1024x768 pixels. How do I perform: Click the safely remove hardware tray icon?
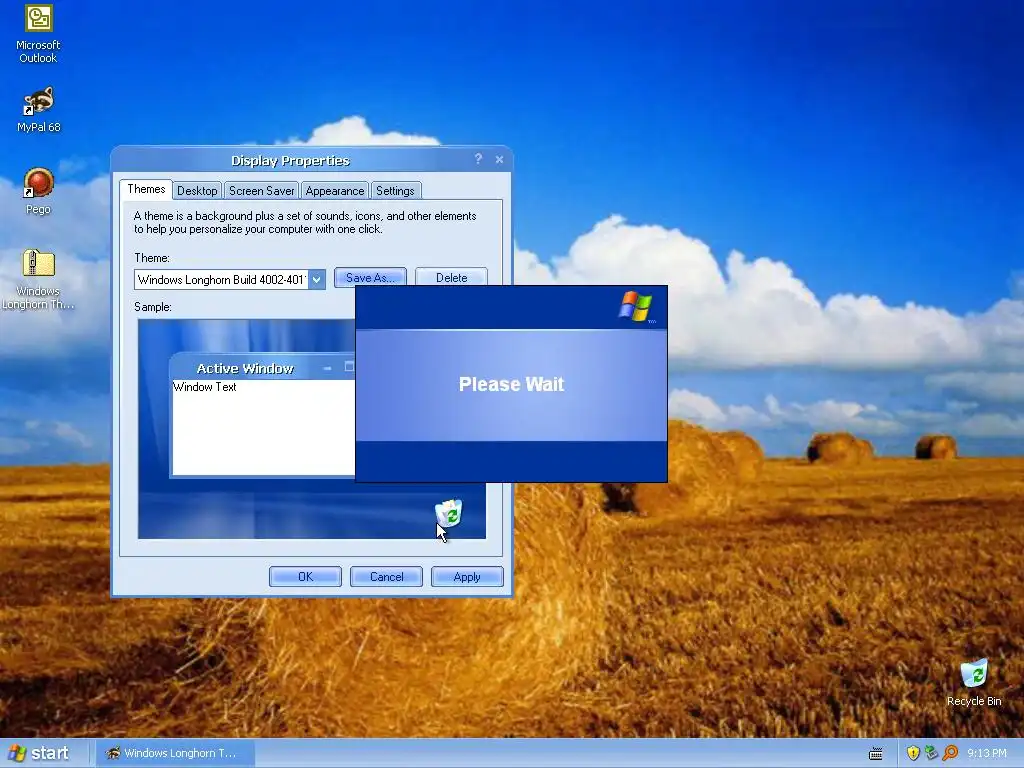[x=931, y=753]
